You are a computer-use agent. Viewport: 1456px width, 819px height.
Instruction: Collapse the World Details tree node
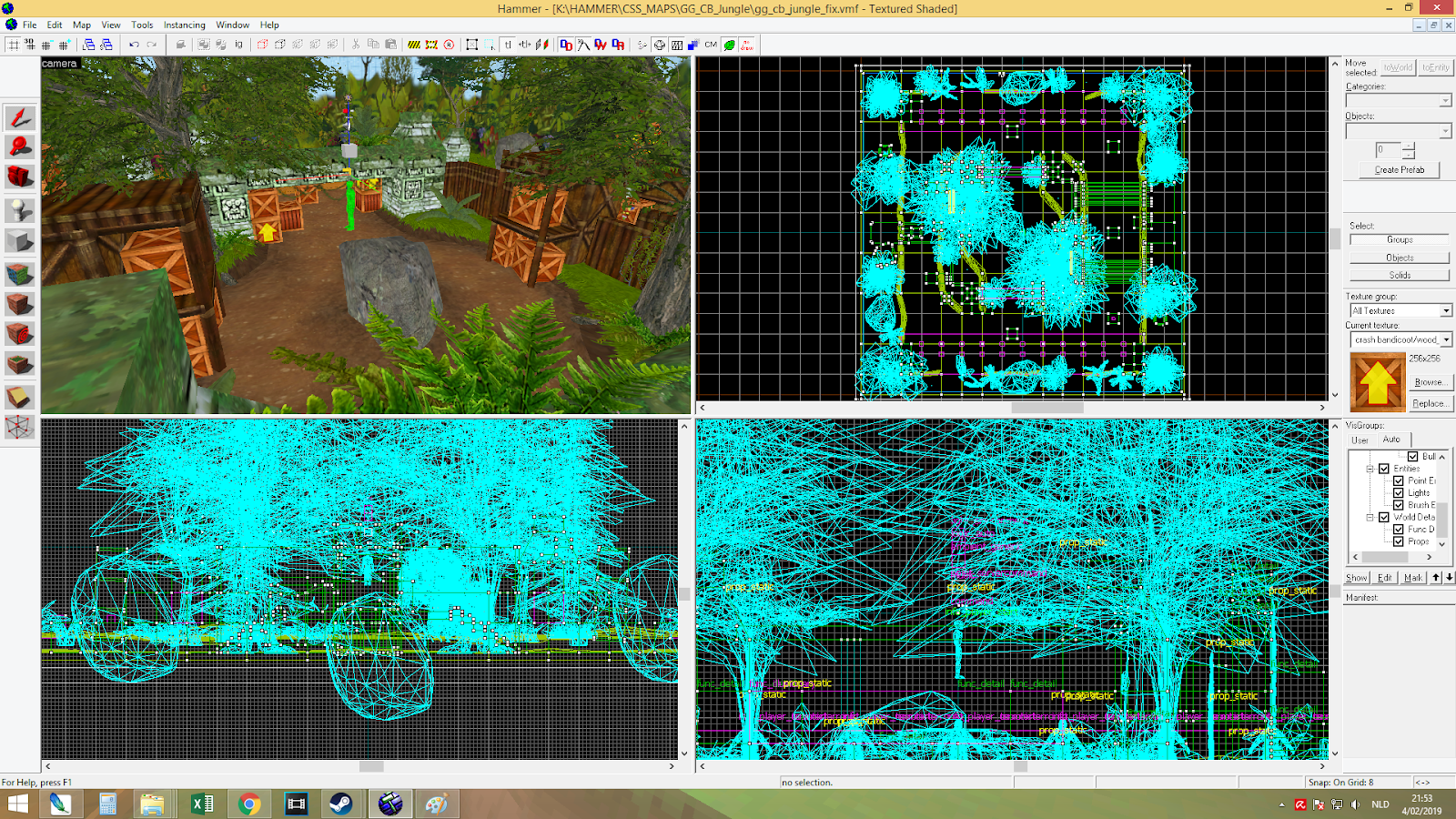[1370, 517]
